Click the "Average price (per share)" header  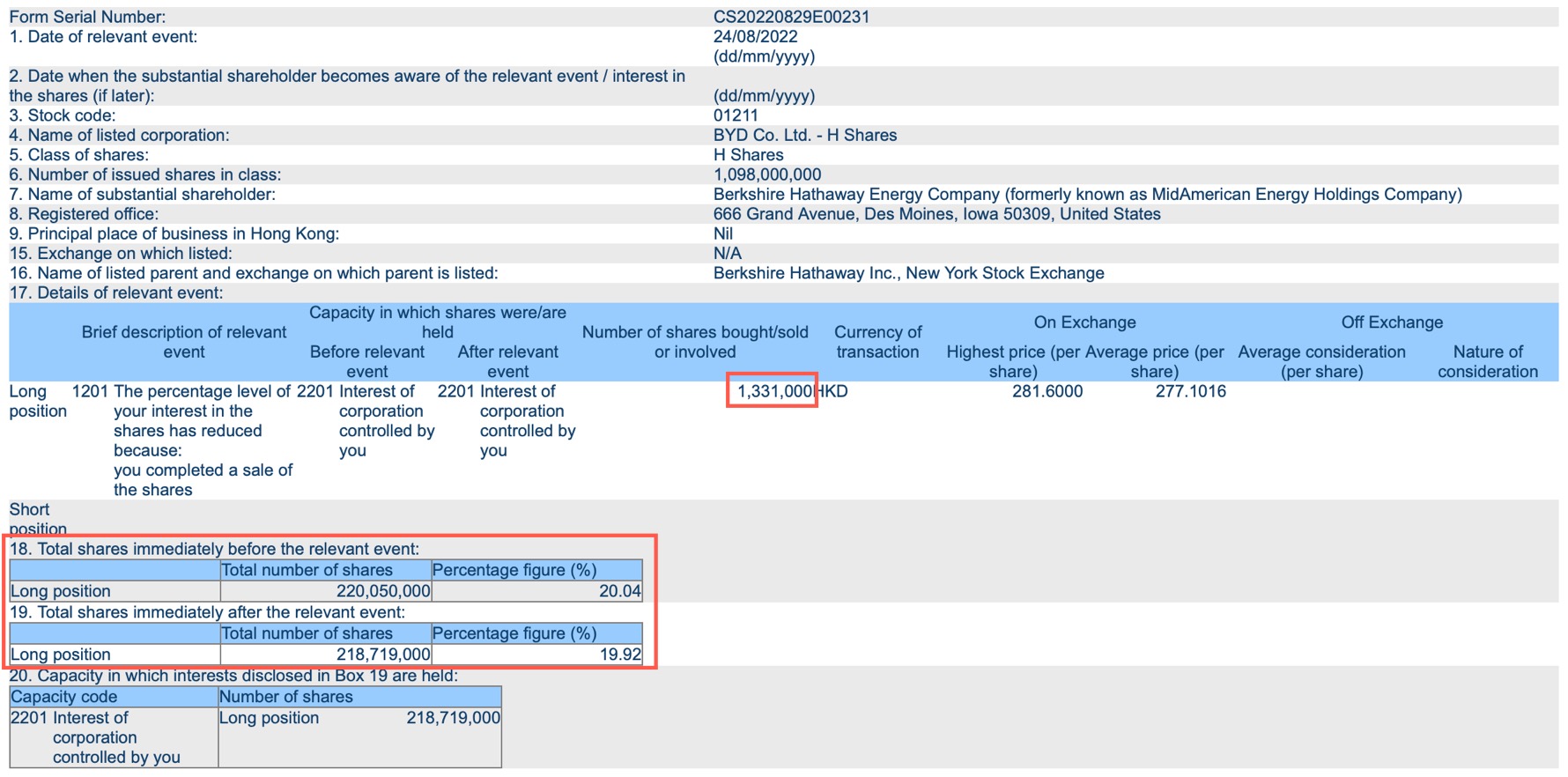tap(1155, 361)
